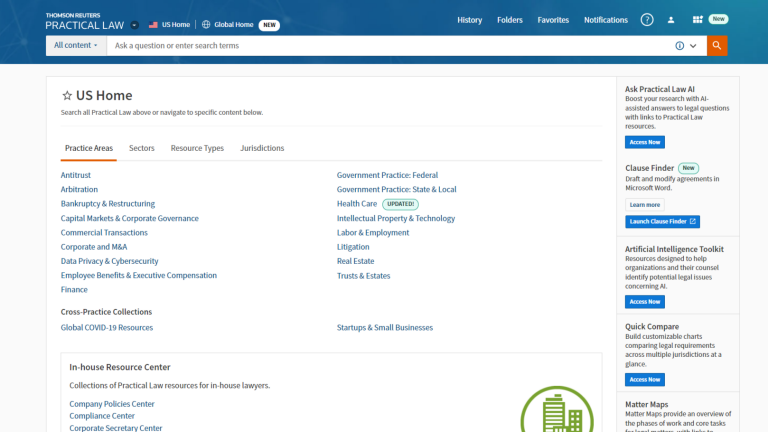Click the Launch Clause Finder button
Screen dimensions: 768x432
pos(662,221)
